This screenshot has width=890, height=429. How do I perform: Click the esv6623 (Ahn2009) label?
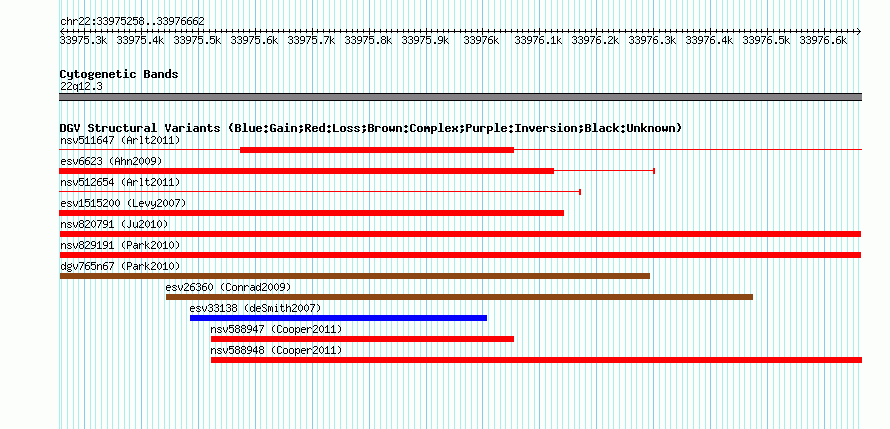(x=111, y=161)
